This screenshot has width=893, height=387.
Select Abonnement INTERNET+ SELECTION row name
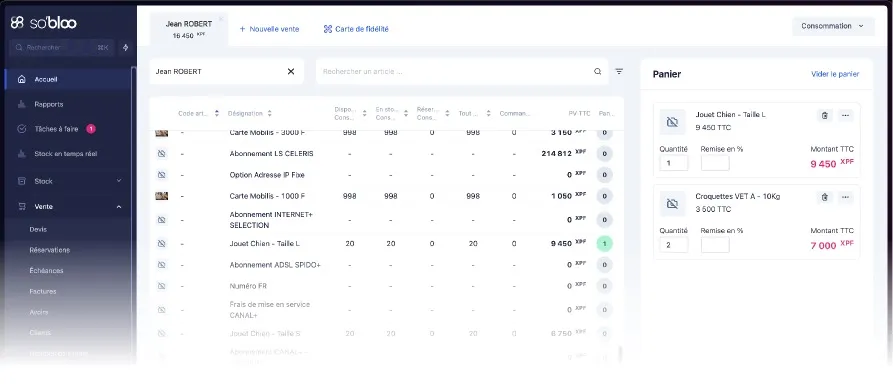271,220
